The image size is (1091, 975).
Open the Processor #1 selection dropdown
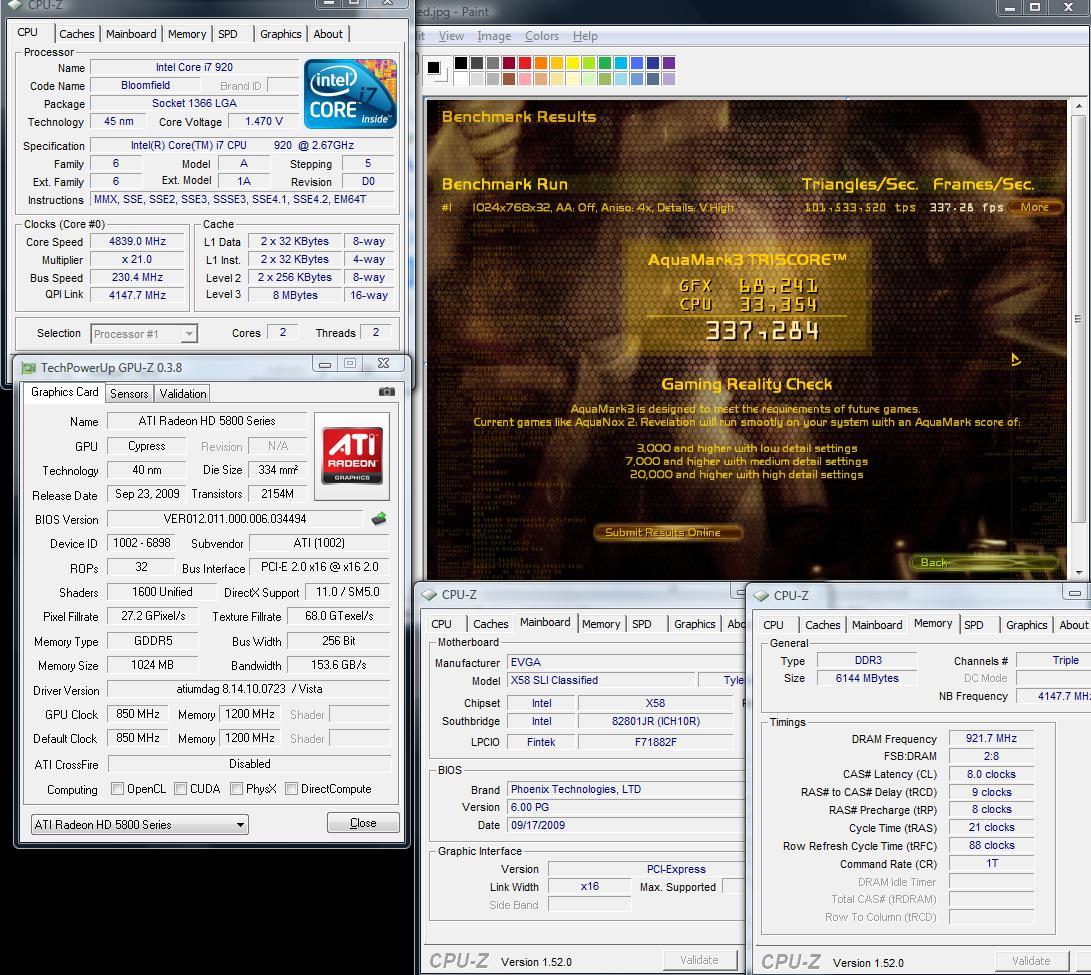click(x=144, y=333)
